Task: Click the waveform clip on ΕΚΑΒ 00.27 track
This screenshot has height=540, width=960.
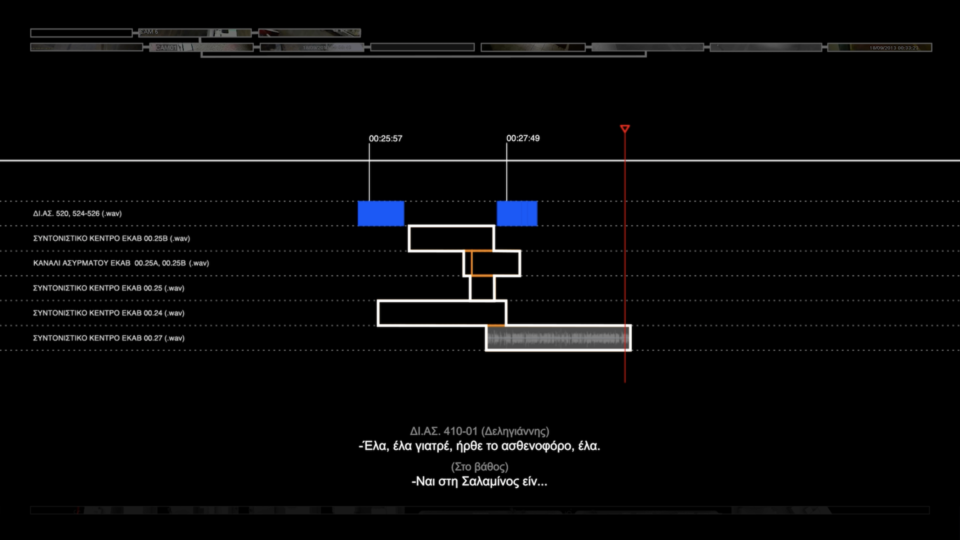Action: (558, 338)
